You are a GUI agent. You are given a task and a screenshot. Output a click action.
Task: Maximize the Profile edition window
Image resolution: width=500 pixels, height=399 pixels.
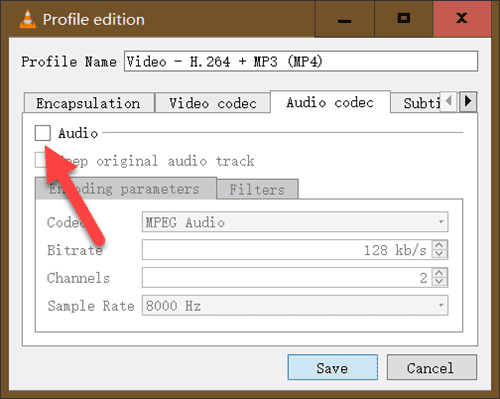click(x=404, y=18)
